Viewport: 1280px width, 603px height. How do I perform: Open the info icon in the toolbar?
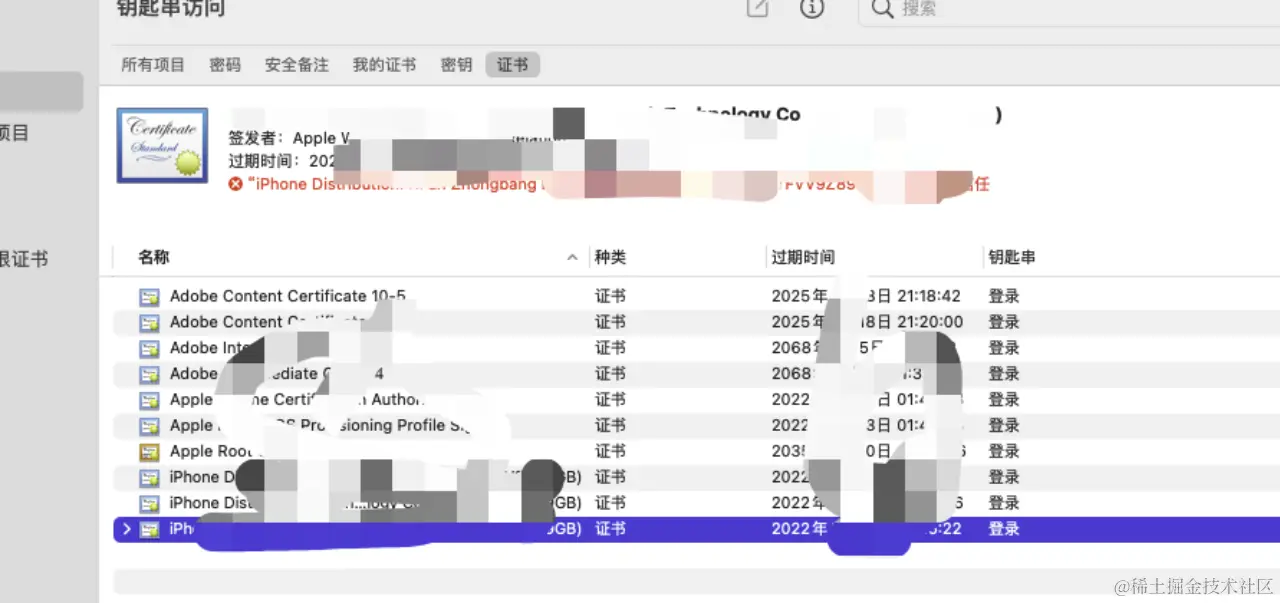click(812, 8)
